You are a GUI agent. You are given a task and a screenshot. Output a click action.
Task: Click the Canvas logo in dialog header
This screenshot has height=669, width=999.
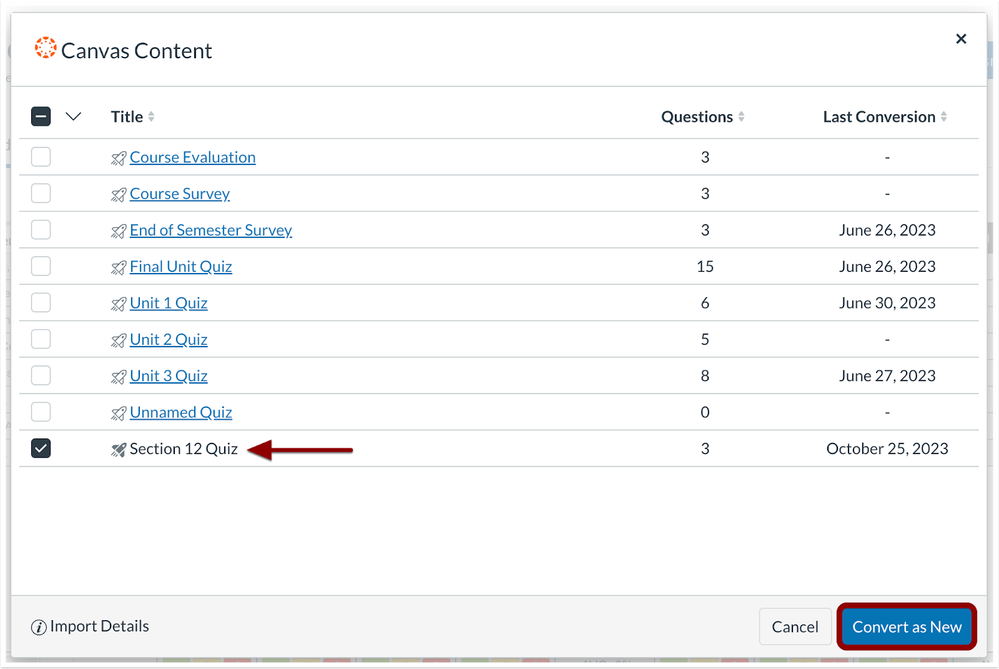point(45,49)
